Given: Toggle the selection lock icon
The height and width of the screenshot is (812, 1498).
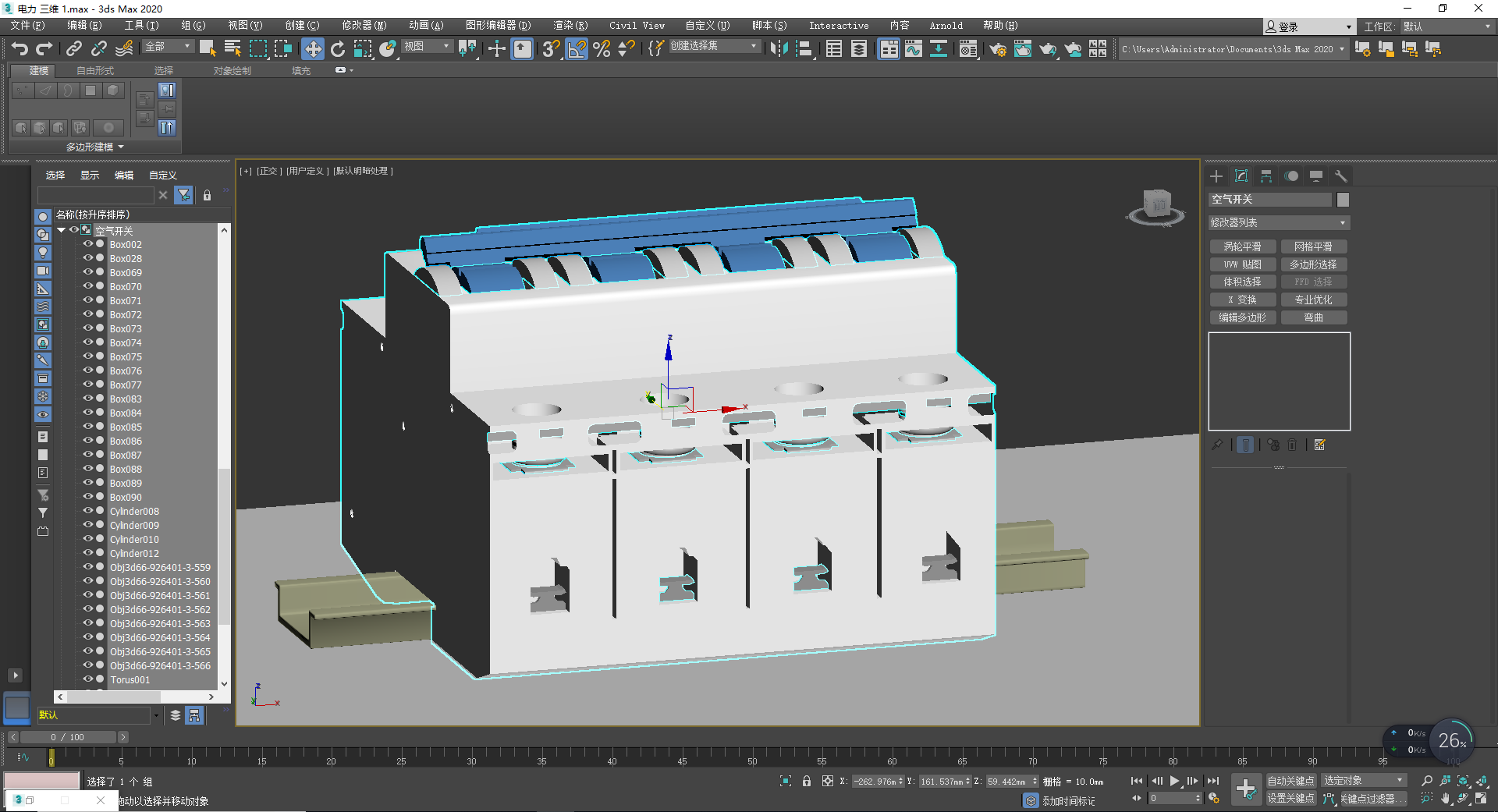Looking at the screenshot, I should click(807, 781).
